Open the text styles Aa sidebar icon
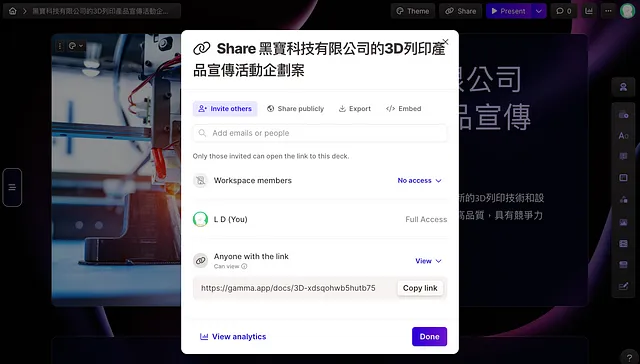The height and width of the screenshot is (364, 640). (x=623, y=135)
